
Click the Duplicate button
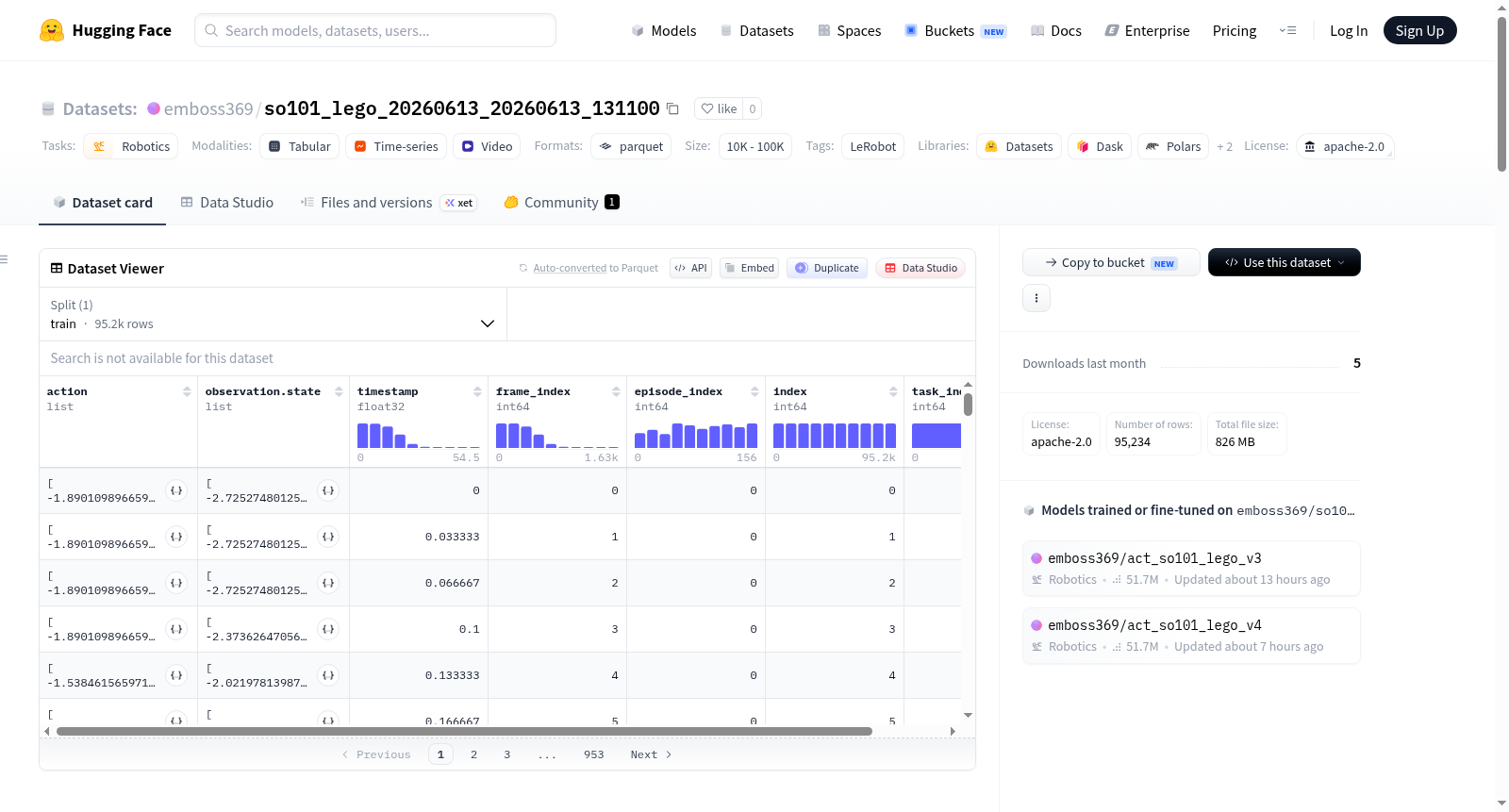(827, 268)
